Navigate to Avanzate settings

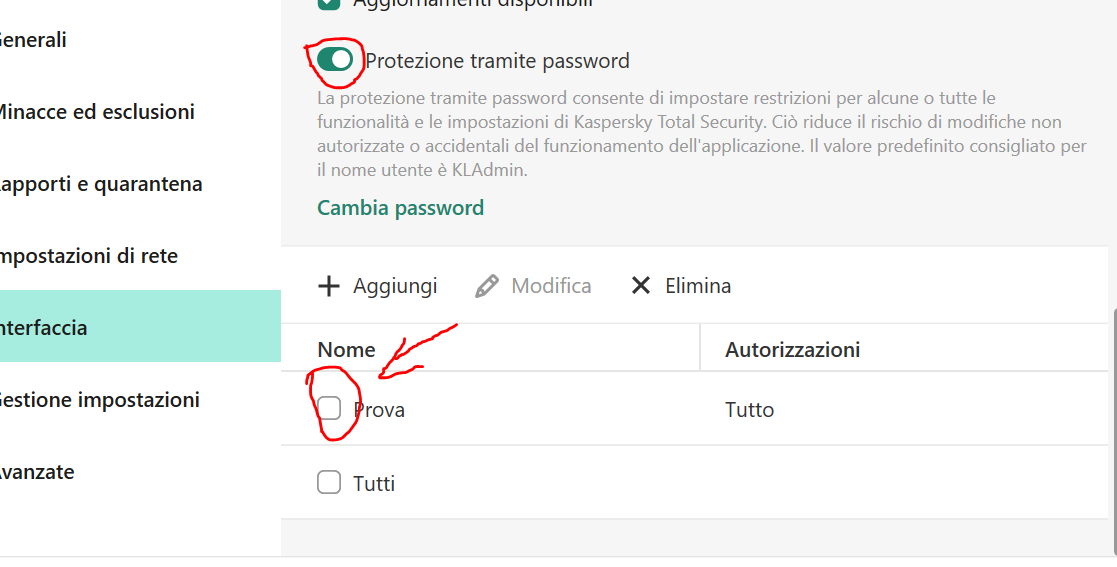(38, 472)
